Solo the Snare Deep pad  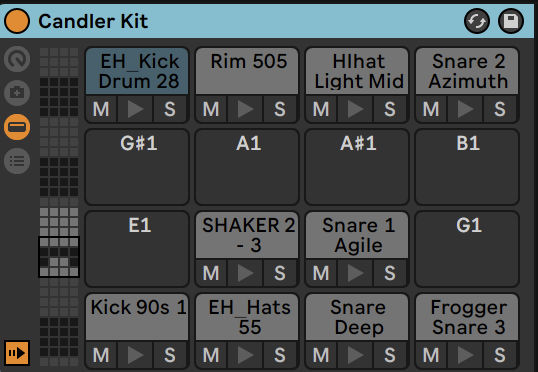(x=389, y=355)
